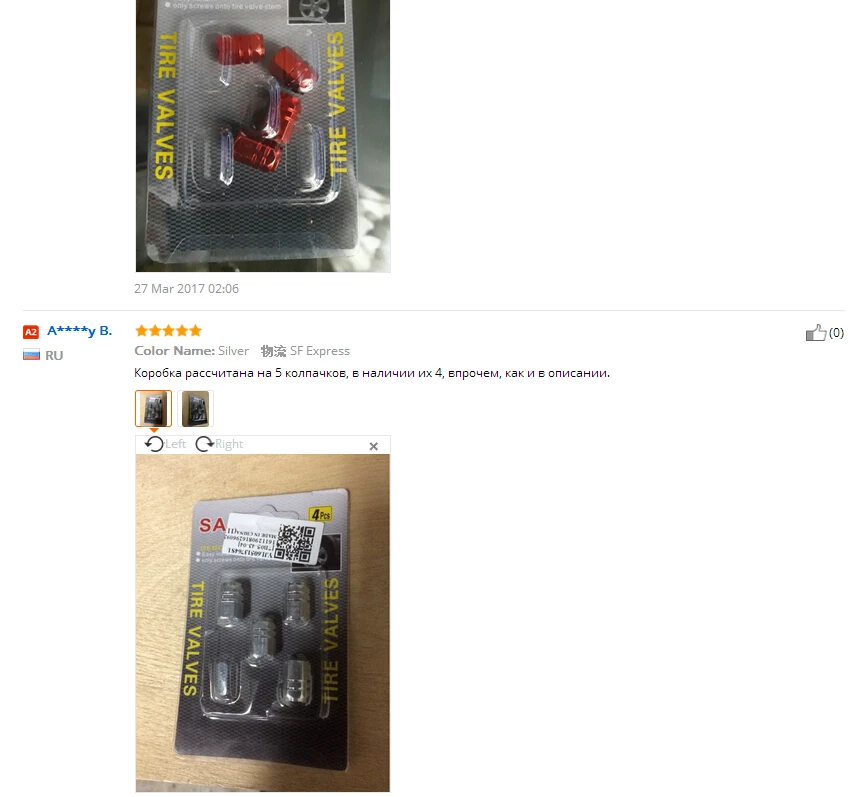Click the Russian flag icon
This screenshot has width=868, height=797.
coord(32,355)
